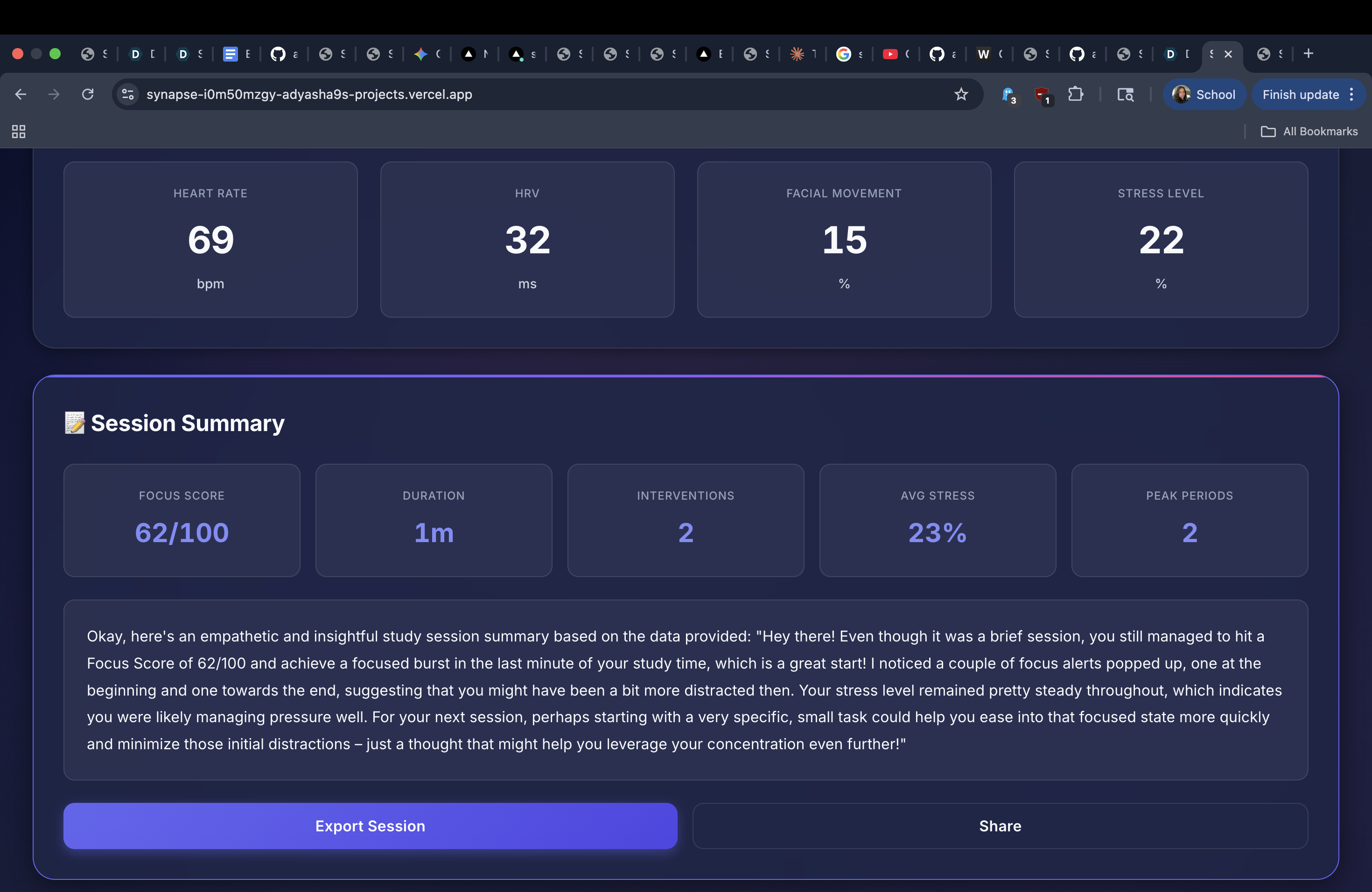Viewport: 1372px width, 892px height.
Task: Switch to the Wikipedia tab
Action: click(x=983, y=54)
